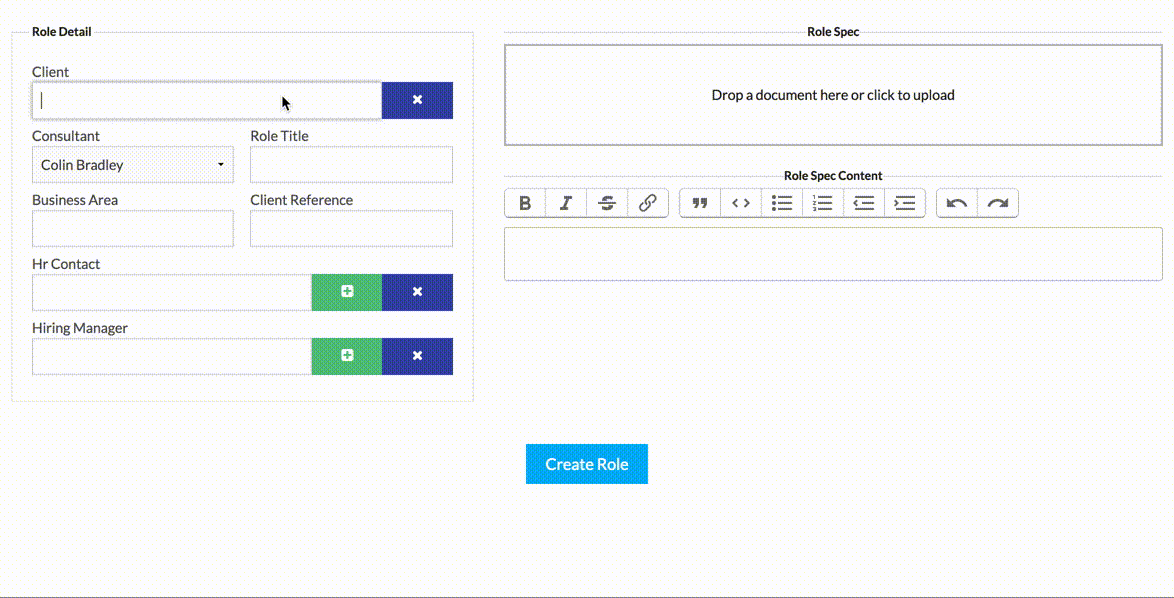Viewport: 1174px width, 598px height.
Task: Insert a blockquote with quote icon
Action: (700, 203)
